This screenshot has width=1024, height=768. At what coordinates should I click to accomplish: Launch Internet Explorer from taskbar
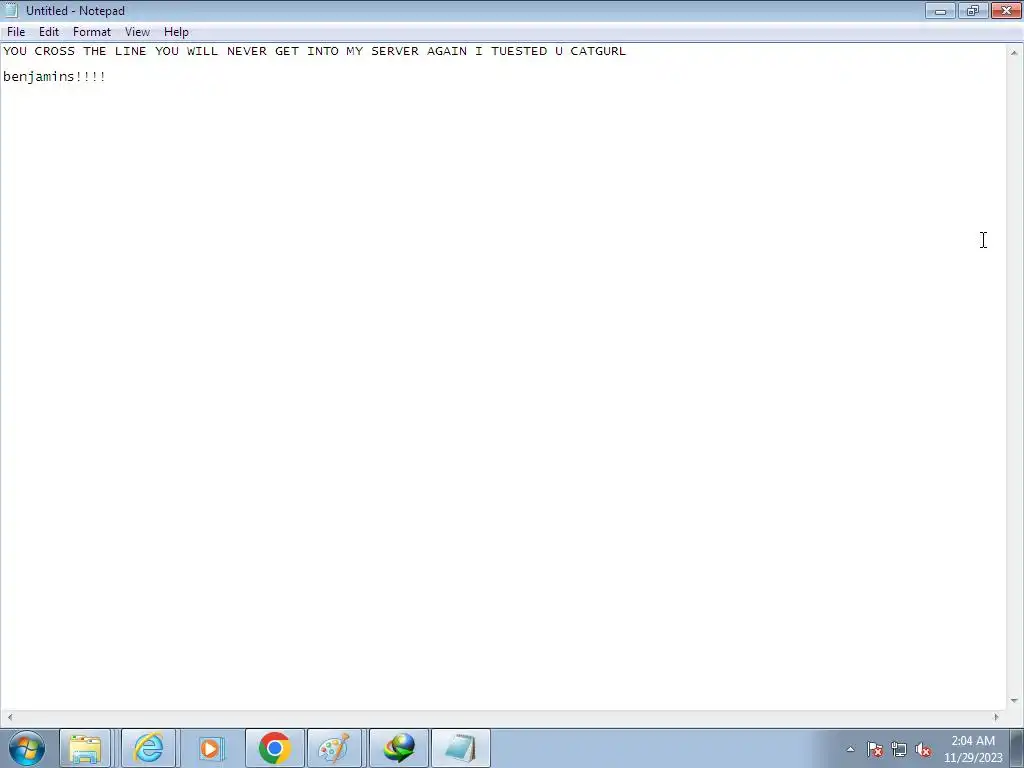click(x=148, y=748)
